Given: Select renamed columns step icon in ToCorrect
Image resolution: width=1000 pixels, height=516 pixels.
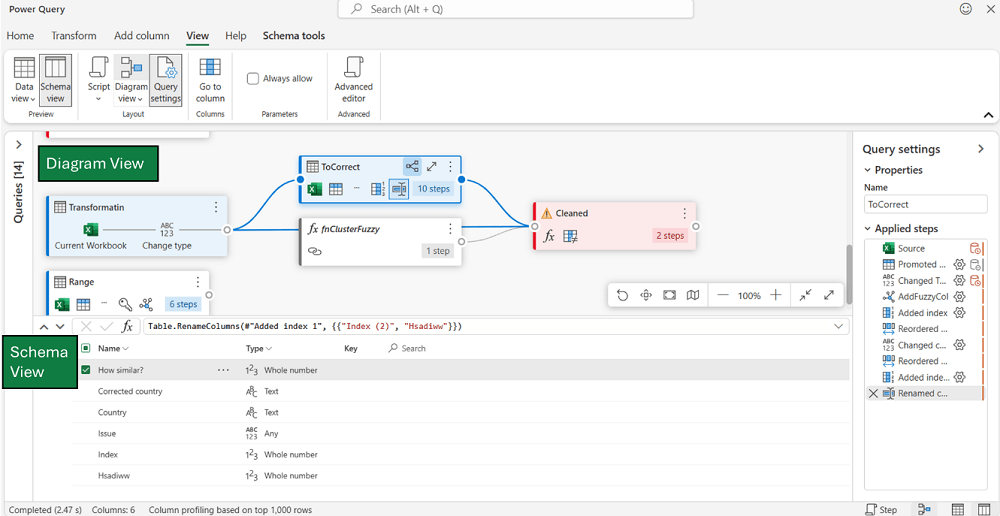Looking at the screenshot, I should point(399,189).
